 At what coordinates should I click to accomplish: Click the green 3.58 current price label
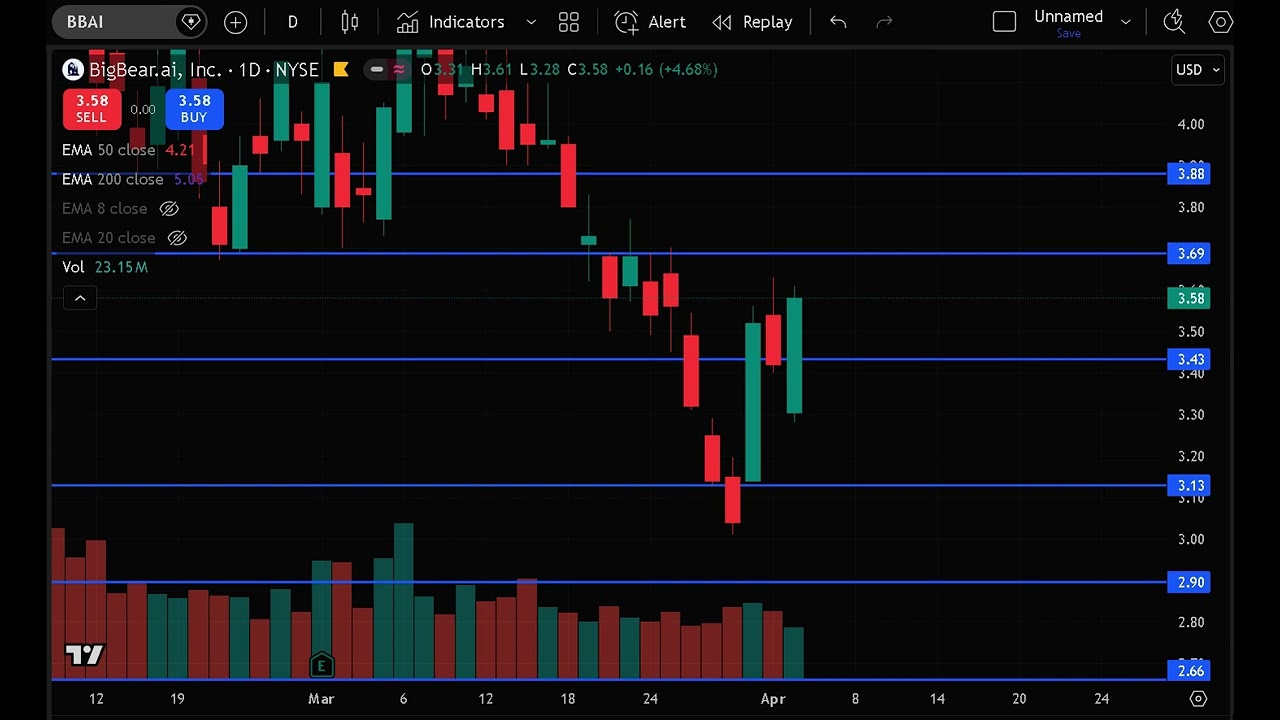click(1189, 298)
